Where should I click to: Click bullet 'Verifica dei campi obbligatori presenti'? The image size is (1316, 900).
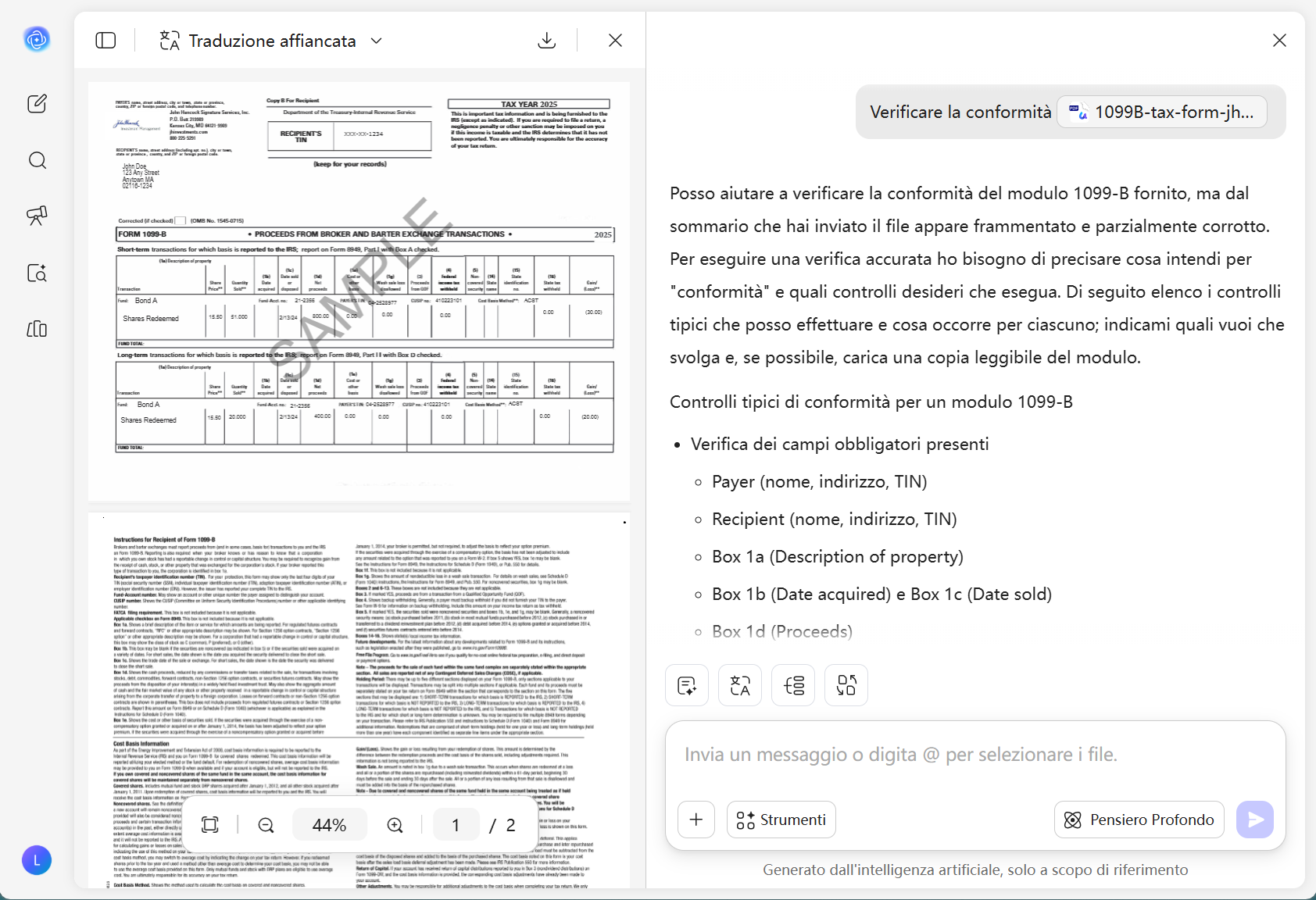pos(839,444)
